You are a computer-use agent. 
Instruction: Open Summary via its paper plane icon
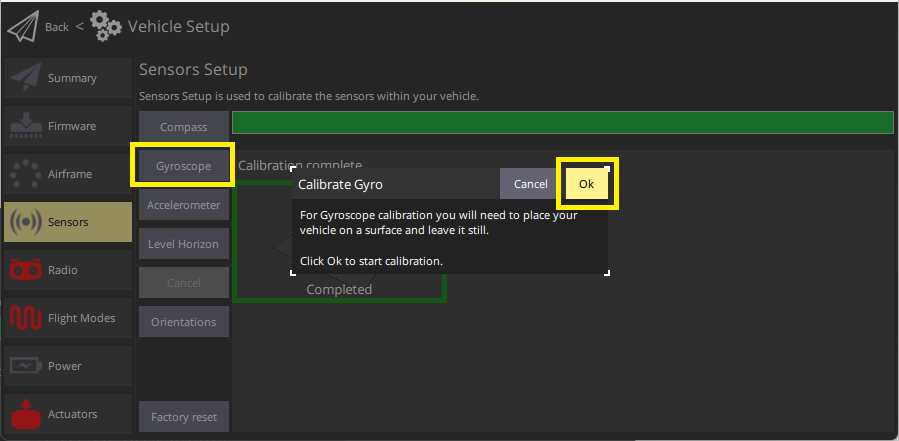click(25, 78)
